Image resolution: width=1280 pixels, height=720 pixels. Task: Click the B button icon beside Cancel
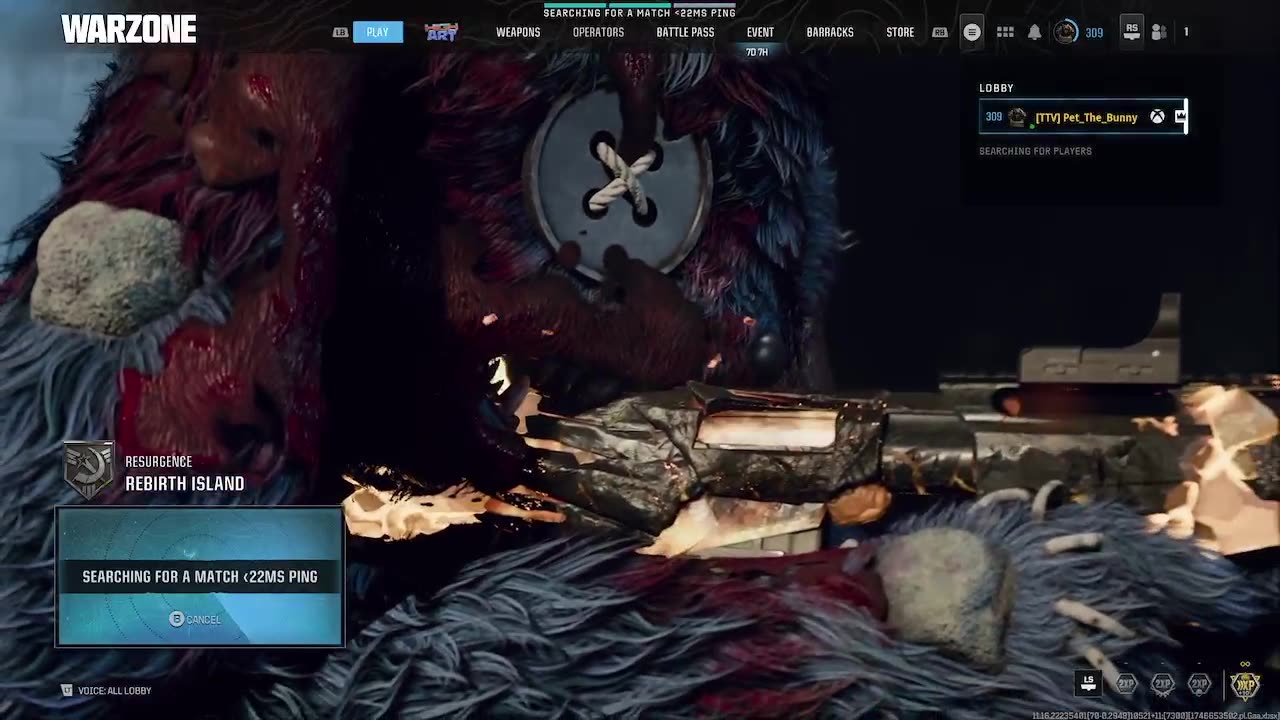pyautogui.click(x=177, y=619)
